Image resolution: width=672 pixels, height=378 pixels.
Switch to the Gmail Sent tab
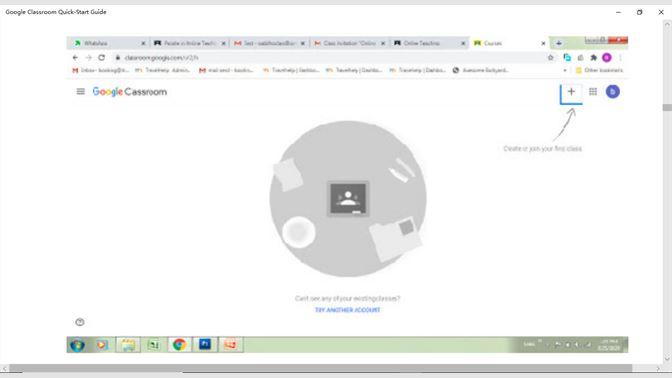tap(269, 43)
